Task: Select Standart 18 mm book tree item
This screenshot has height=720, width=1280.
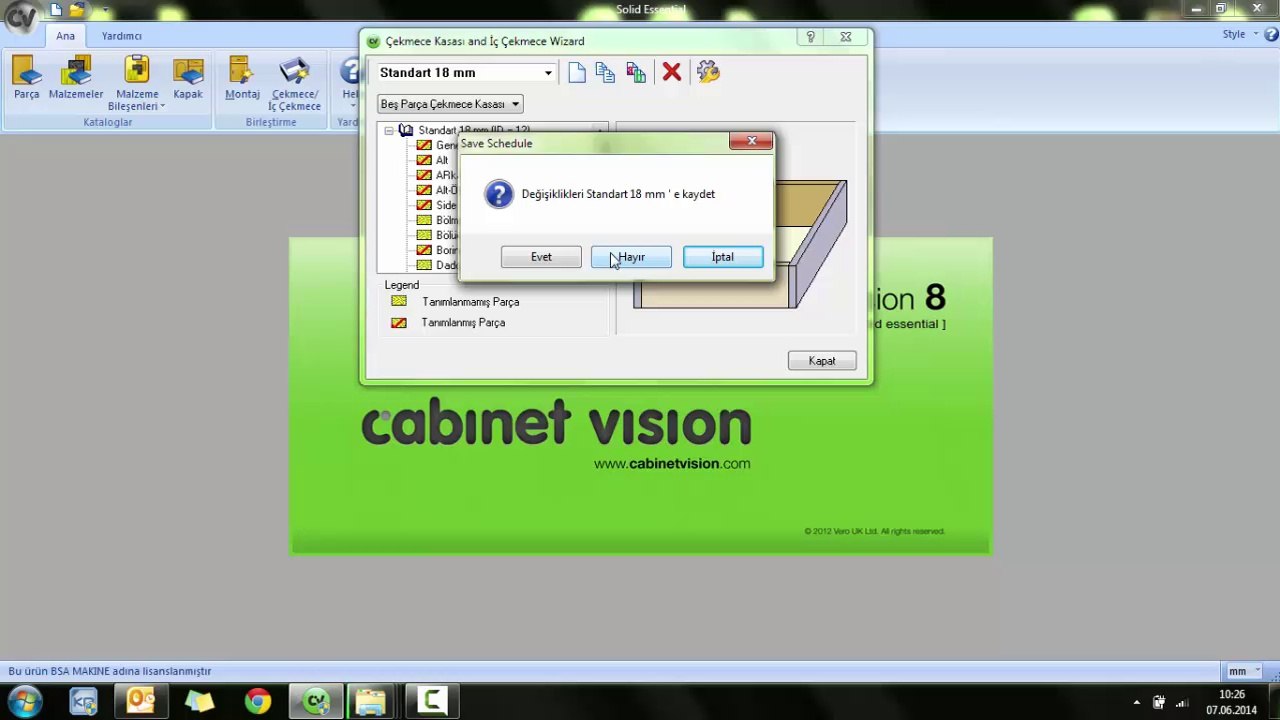Action: coord(474,130)
